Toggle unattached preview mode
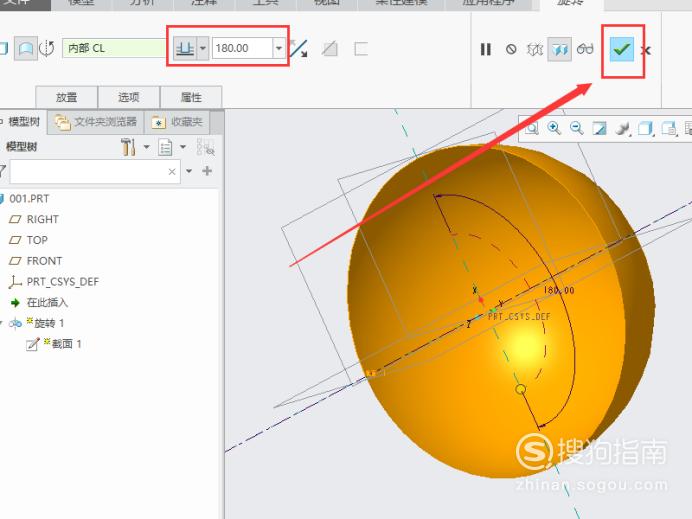 point(535,49)
